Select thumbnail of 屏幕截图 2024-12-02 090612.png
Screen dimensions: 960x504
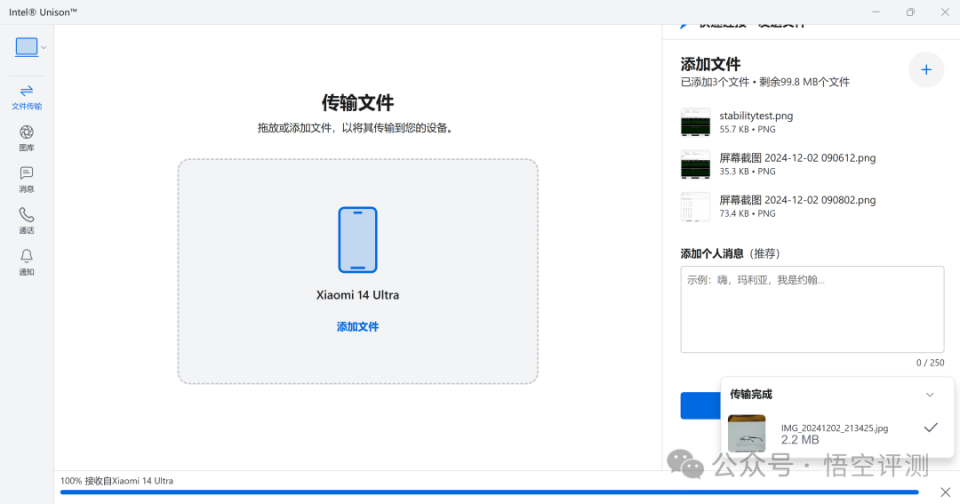coord(696,164)
